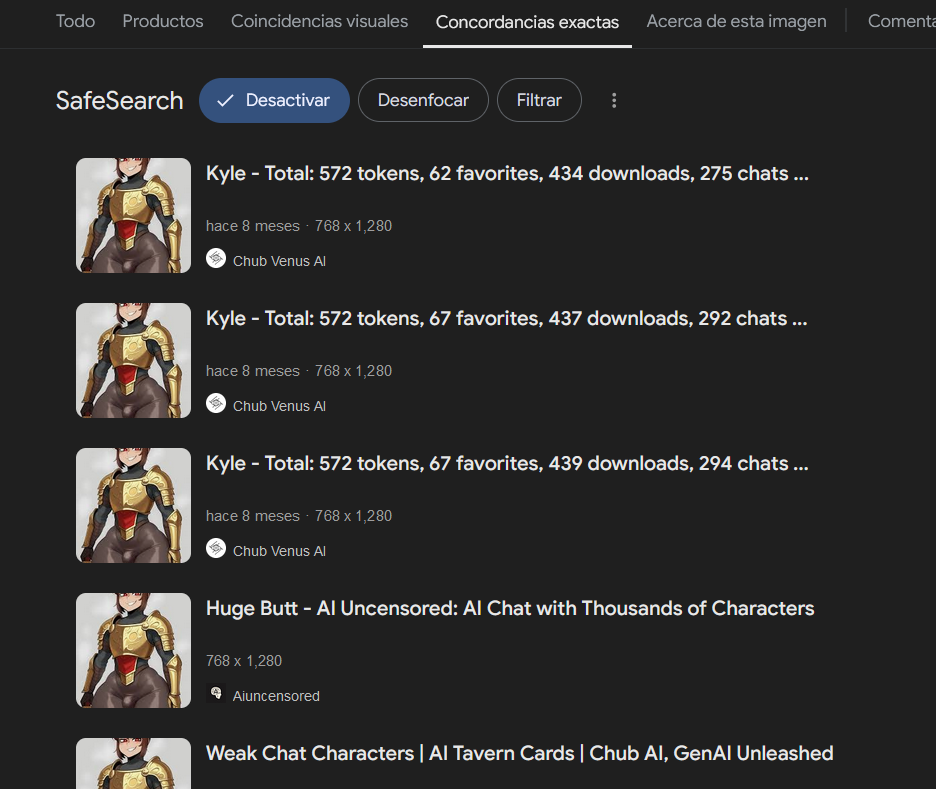Image resolution: width=936 pixels, height=789 pixels.
Task: Click the Aiuncensored site favicon
Action: (x=216, y=693)
